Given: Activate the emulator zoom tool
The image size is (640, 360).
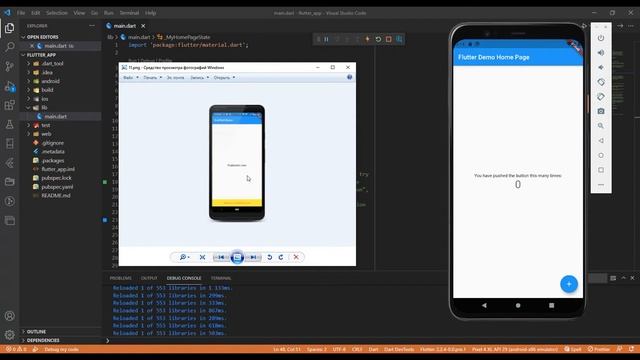Looking at the screenshot, I should point(601,126).
